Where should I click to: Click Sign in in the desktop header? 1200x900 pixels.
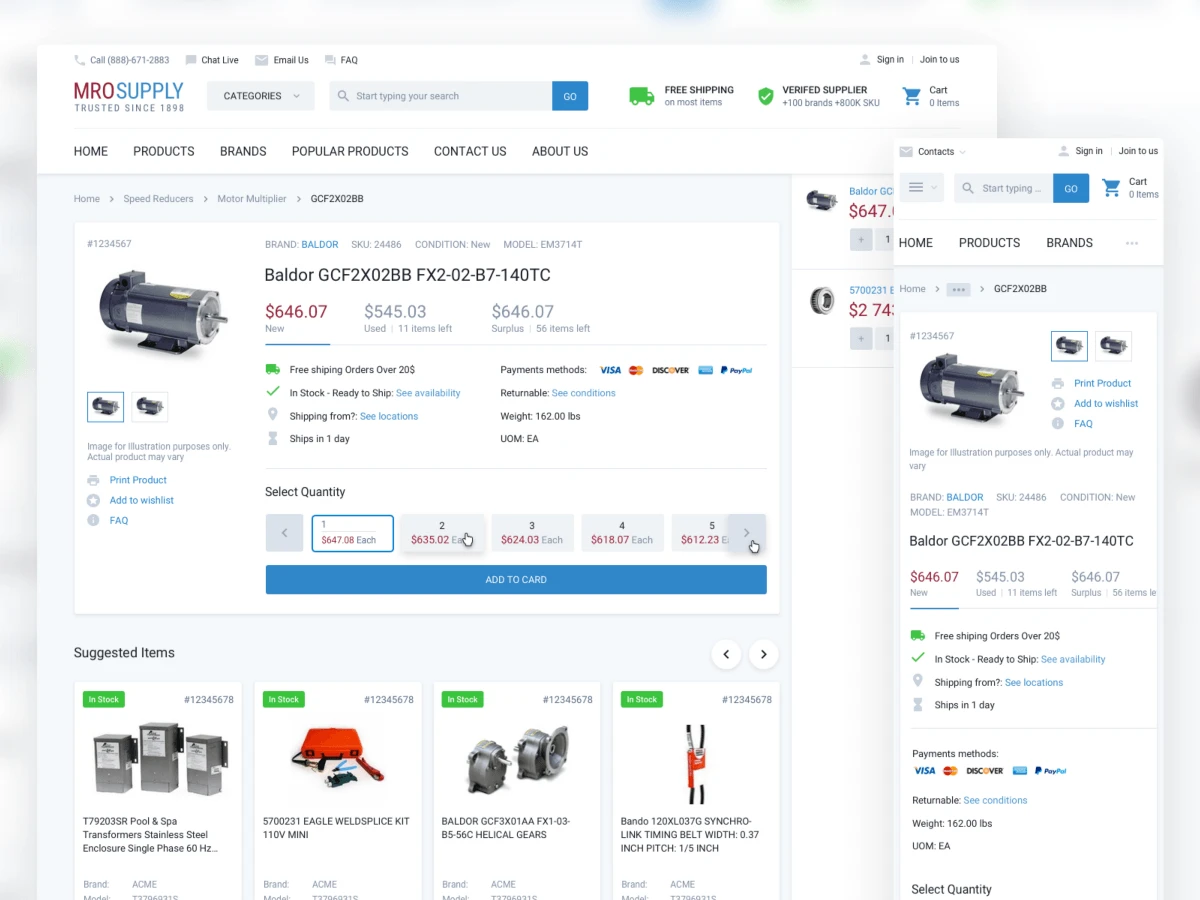pos(890,60)
